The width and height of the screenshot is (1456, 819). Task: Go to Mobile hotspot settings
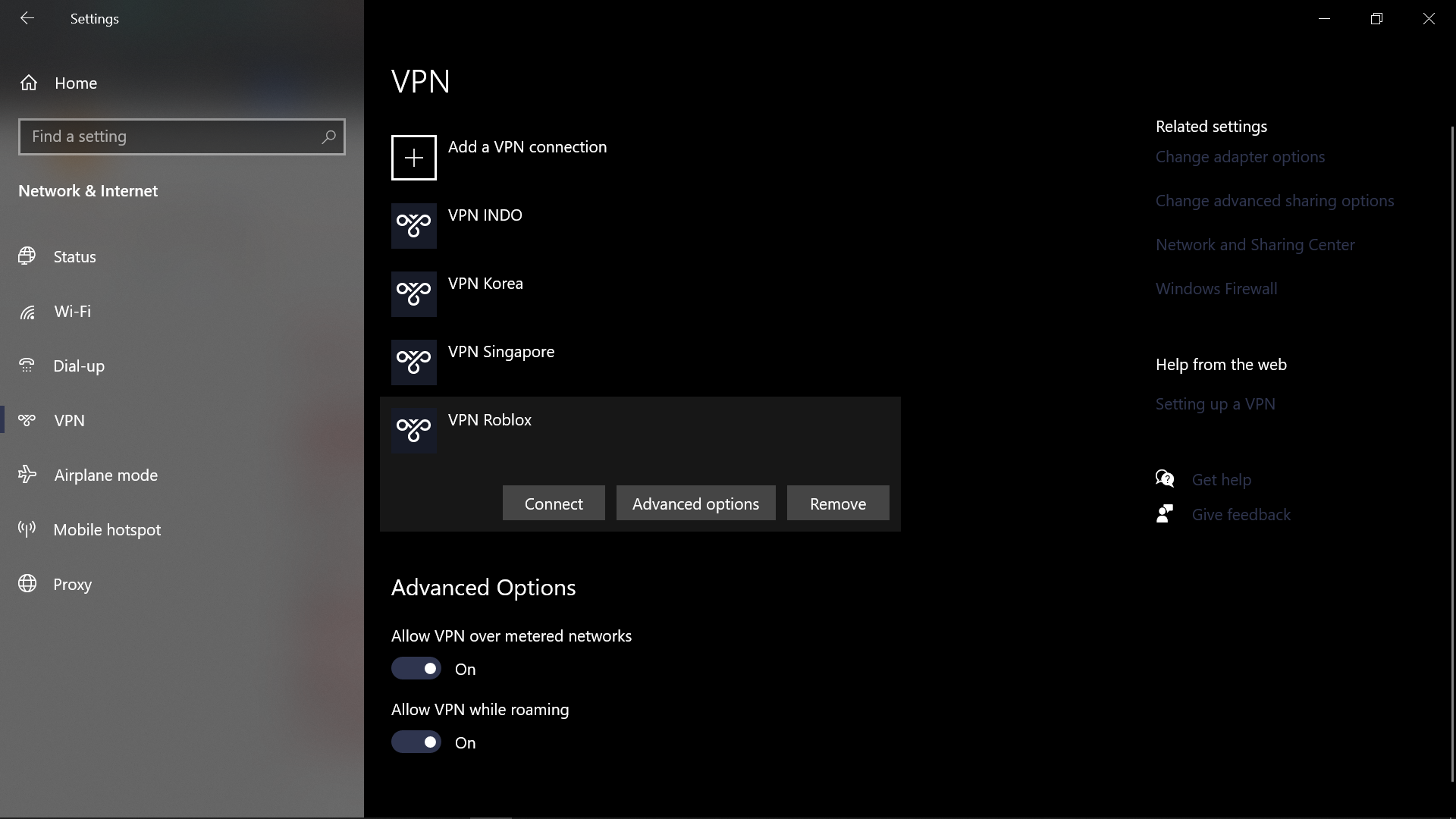tap(107, 530)
